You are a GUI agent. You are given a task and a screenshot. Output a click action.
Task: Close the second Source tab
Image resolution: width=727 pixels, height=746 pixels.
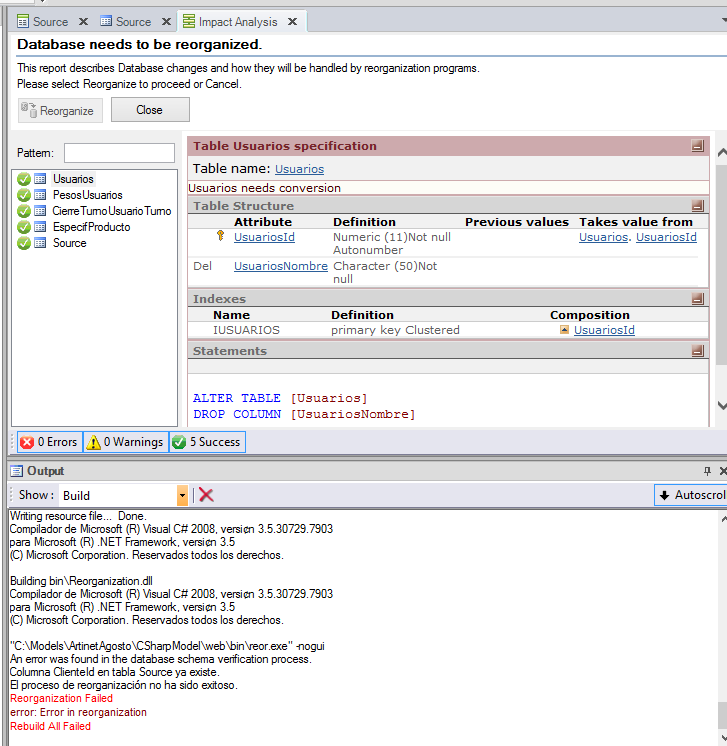click(166, 22)
